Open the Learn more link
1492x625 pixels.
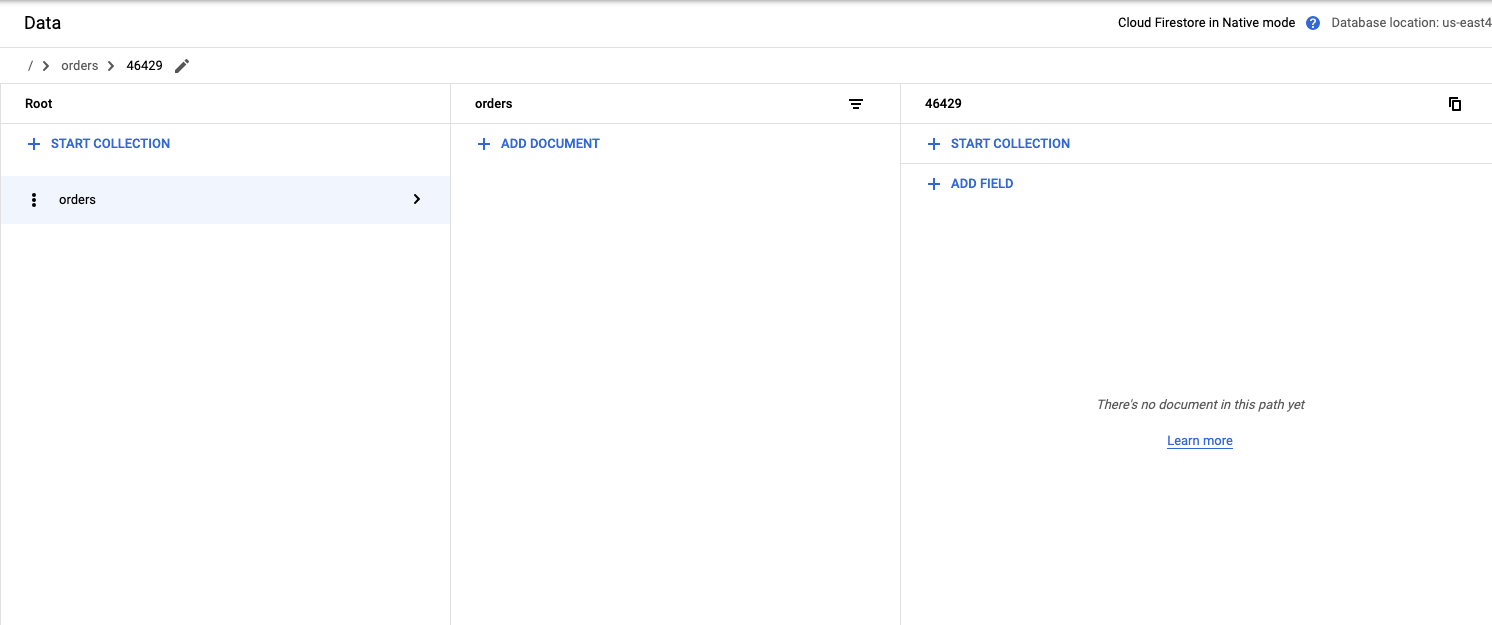[x=1199, y=441]
